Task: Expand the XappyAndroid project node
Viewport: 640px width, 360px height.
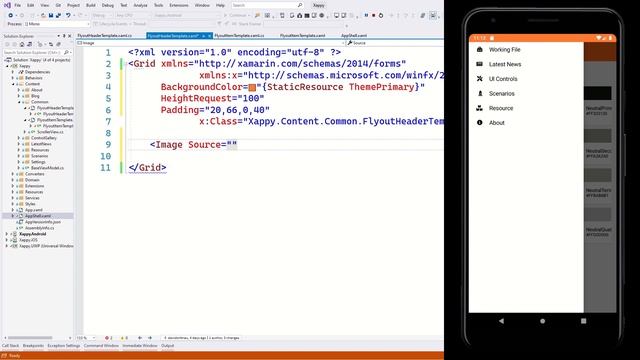Action: click(x=7, y=234)
